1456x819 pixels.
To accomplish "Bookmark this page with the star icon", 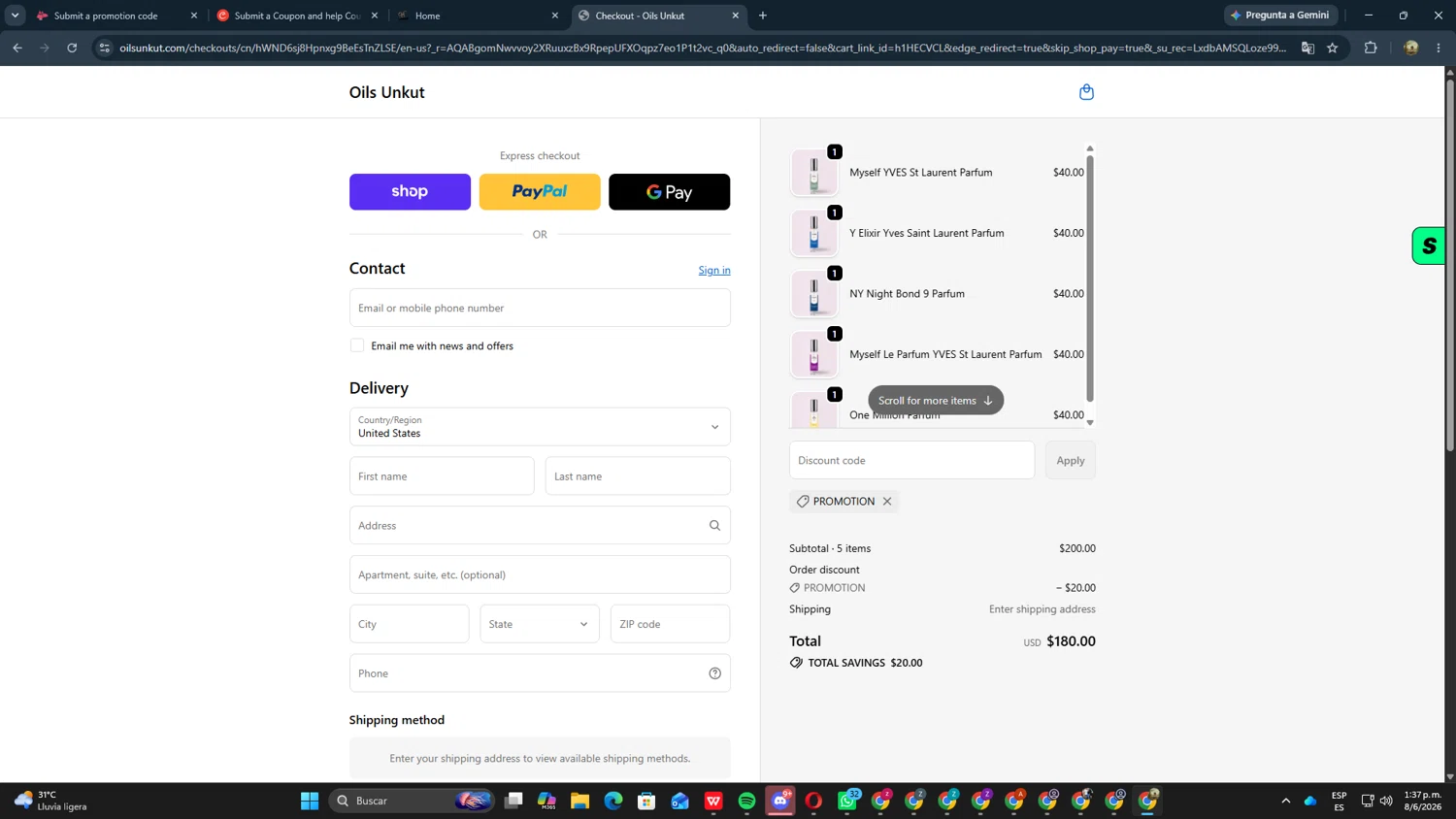I will 1333,48.
